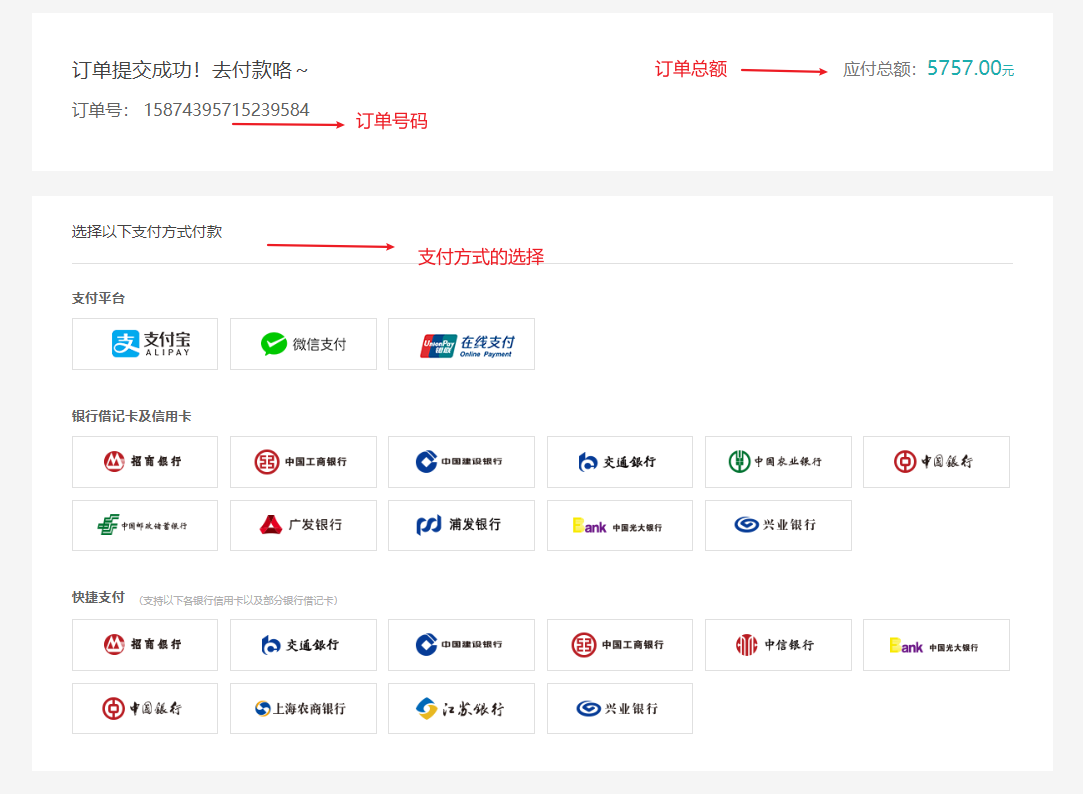Pick 中国银行 under debit and credit cards
The height and width of the screenshot is (794, 1083).
pyautogui.click(x=937, y=462)
